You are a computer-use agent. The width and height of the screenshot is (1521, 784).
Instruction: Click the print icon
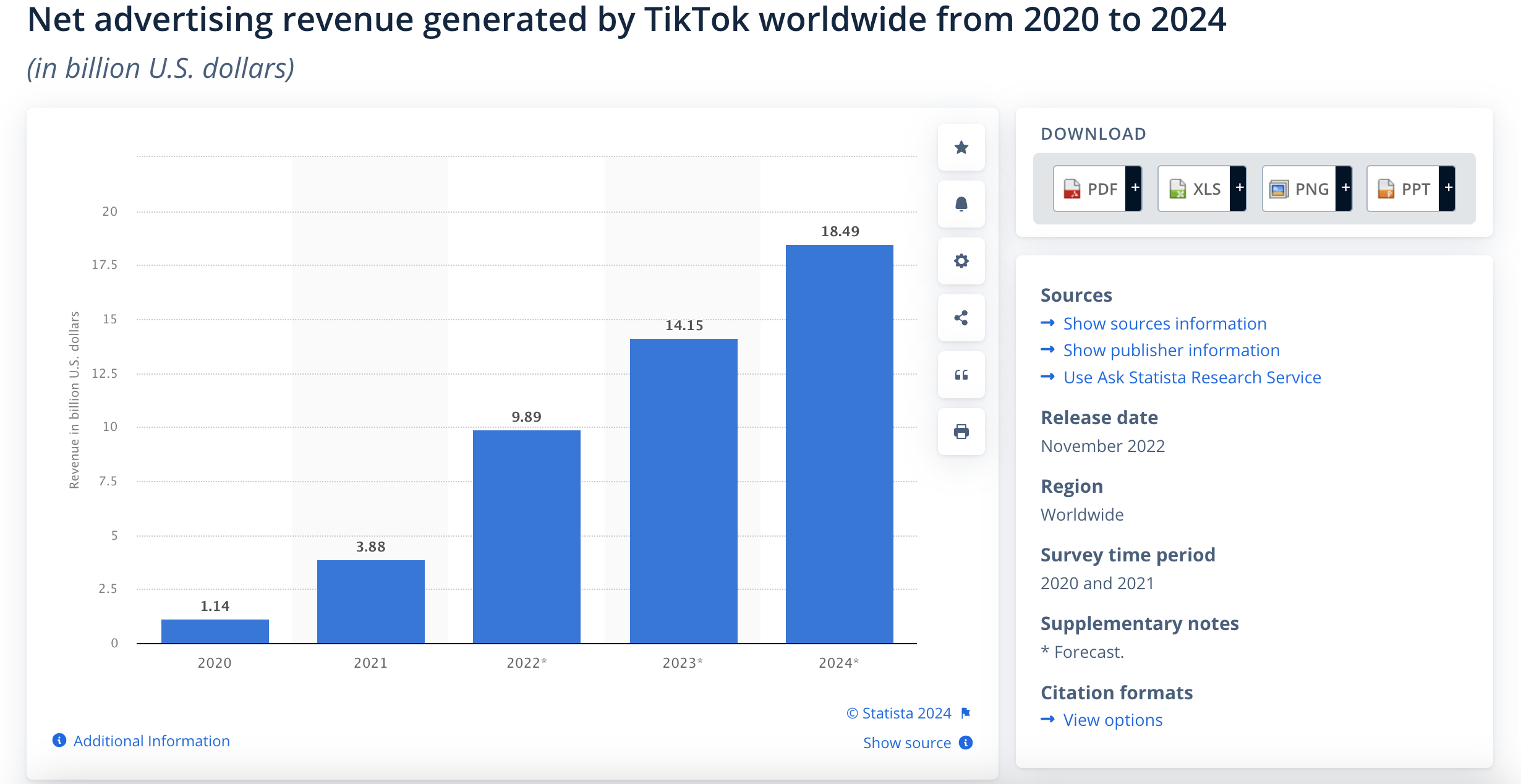(x=961, y=432)
